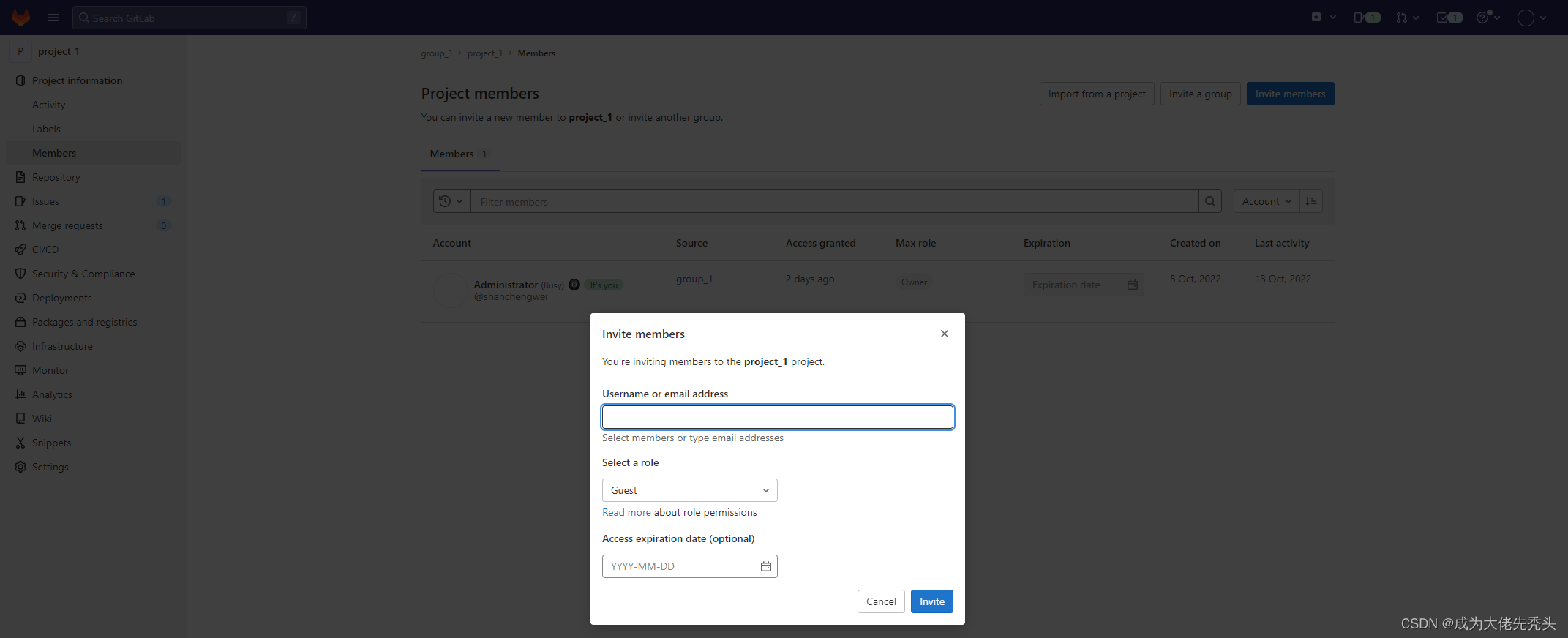This screenshot has height=638, width=1568.
Task: Open the Expiration date calendar icon in table
Action: [1133, 285]
